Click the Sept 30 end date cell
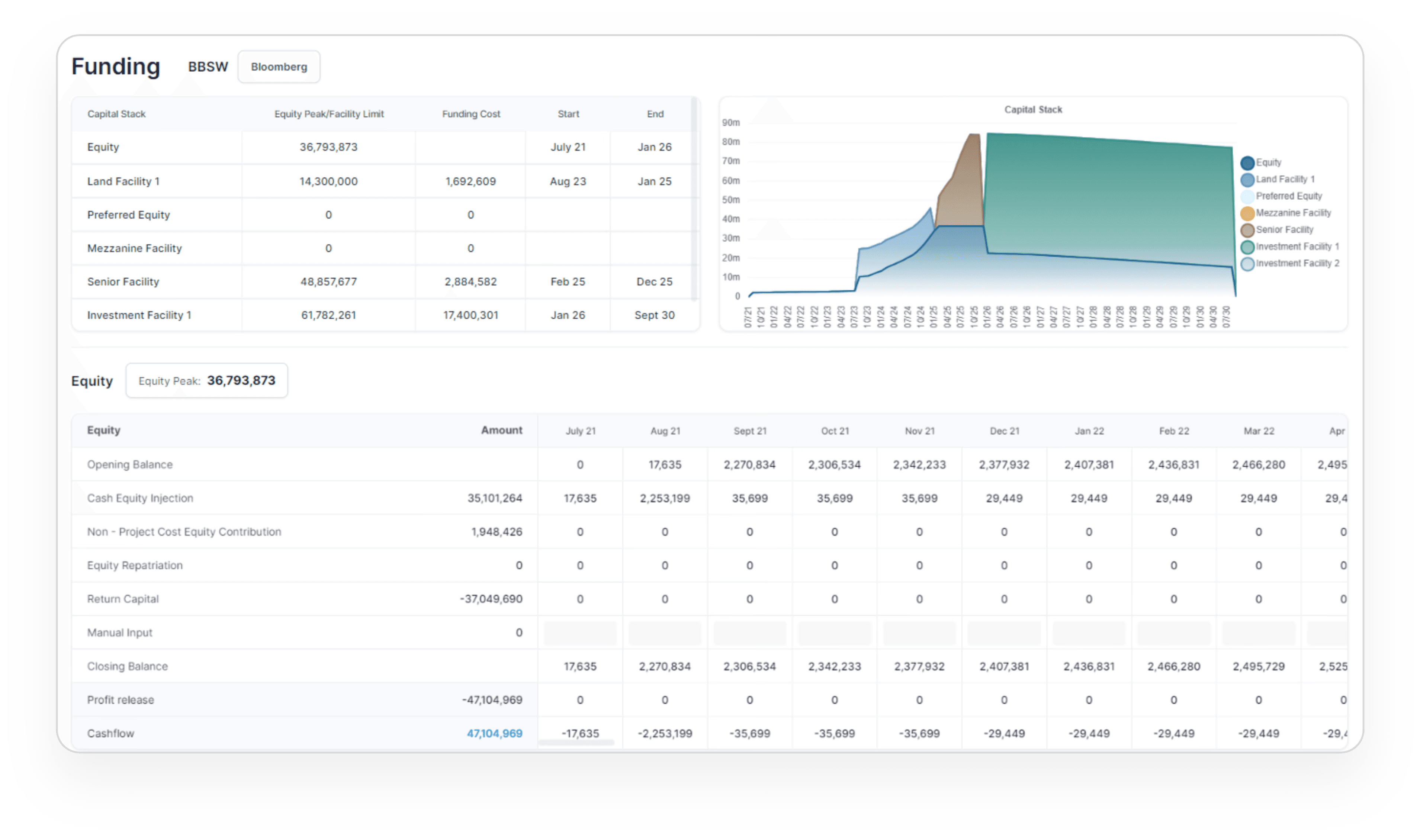Screen dimensions: 1420x840 click(x=655, y=315)
